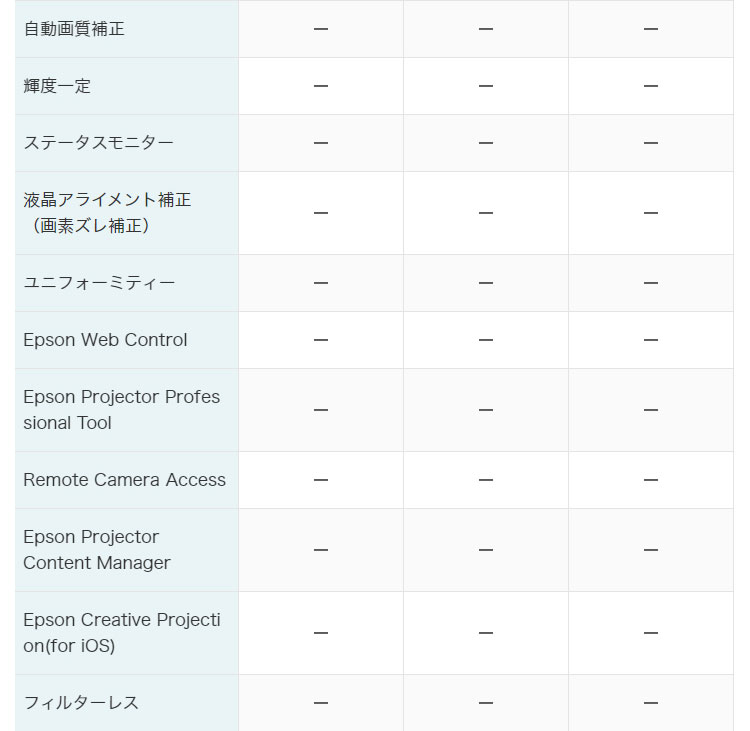
Task: Click the ユニフォーミティー row header
Action: 99,283
